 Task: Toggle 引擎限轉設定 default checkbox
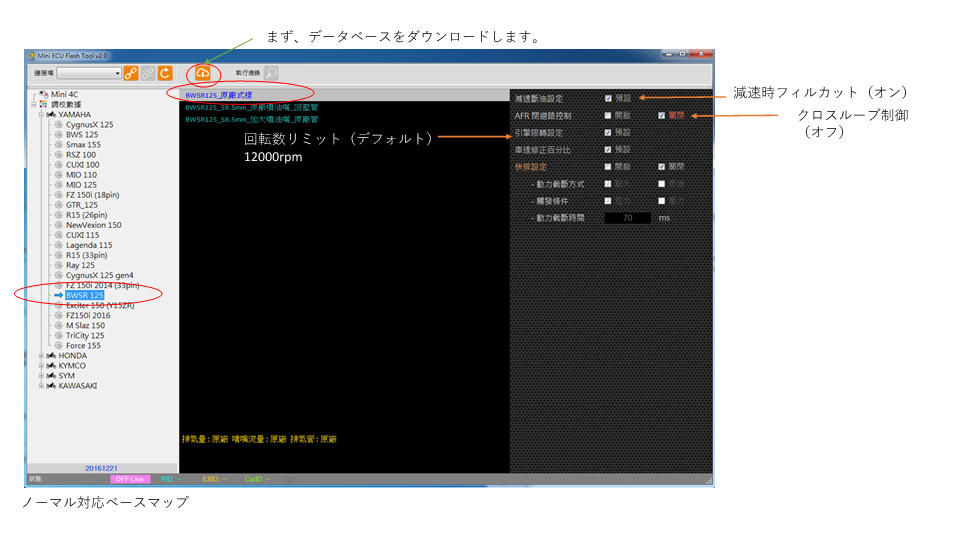(x=608, y=132)
